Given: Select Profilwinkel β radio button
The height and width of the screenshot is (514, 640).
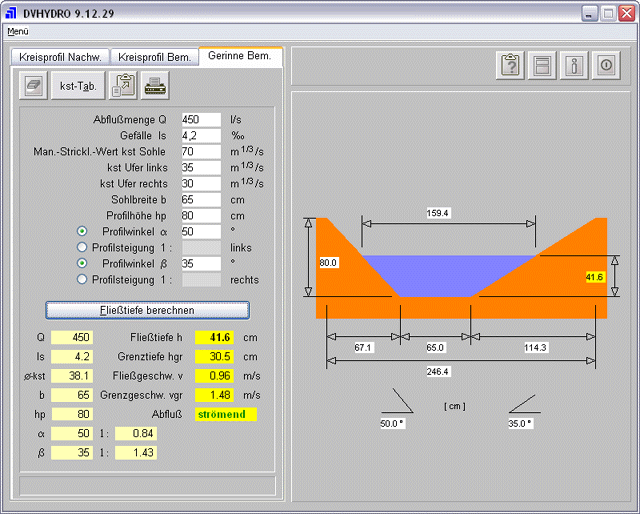Looking at the screenshot, I should coord(82,263).
